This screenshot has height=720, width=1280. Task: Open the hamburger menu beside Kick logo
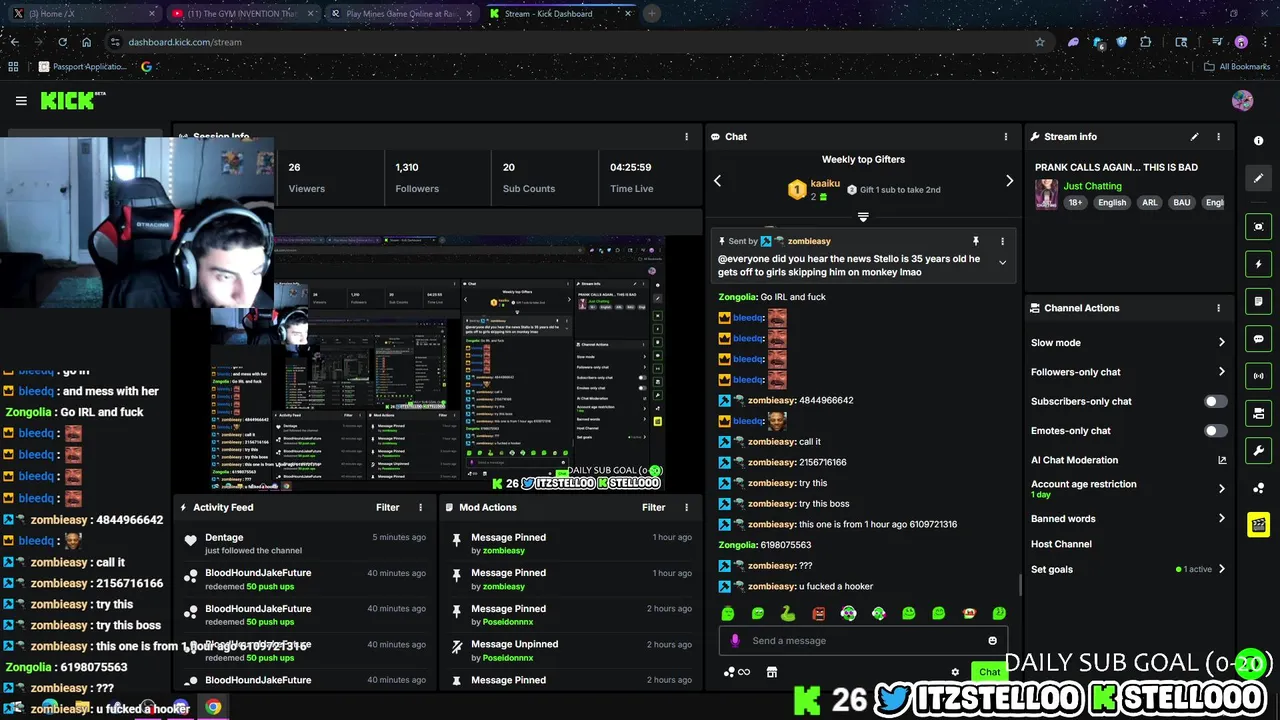pos(21,101)
